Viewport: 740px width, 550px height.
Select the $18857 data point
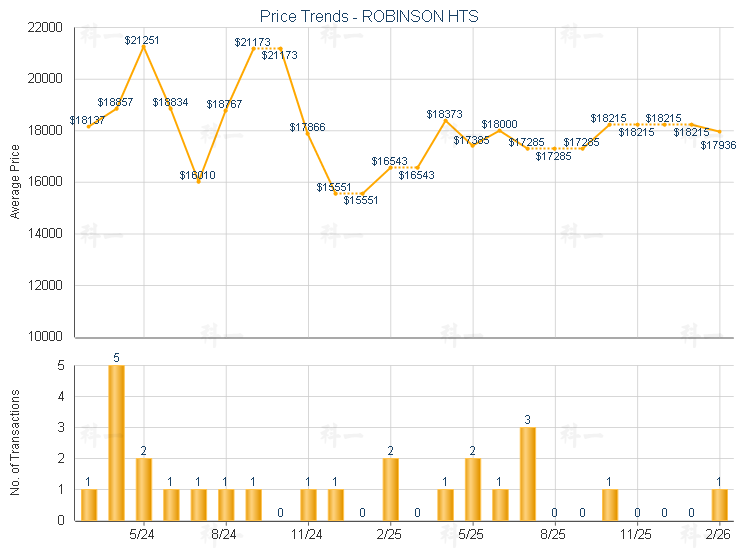click(117, 108)
